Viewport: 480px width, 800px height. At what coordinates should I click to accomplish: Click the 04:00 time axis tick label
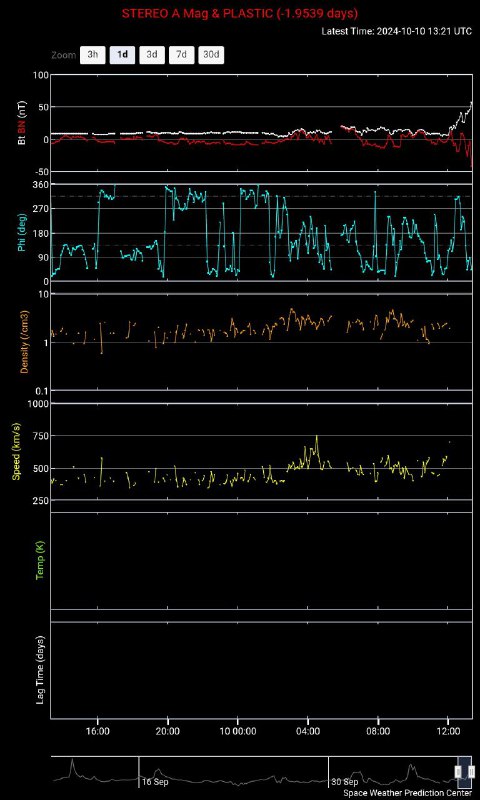[x=308, y=731]
